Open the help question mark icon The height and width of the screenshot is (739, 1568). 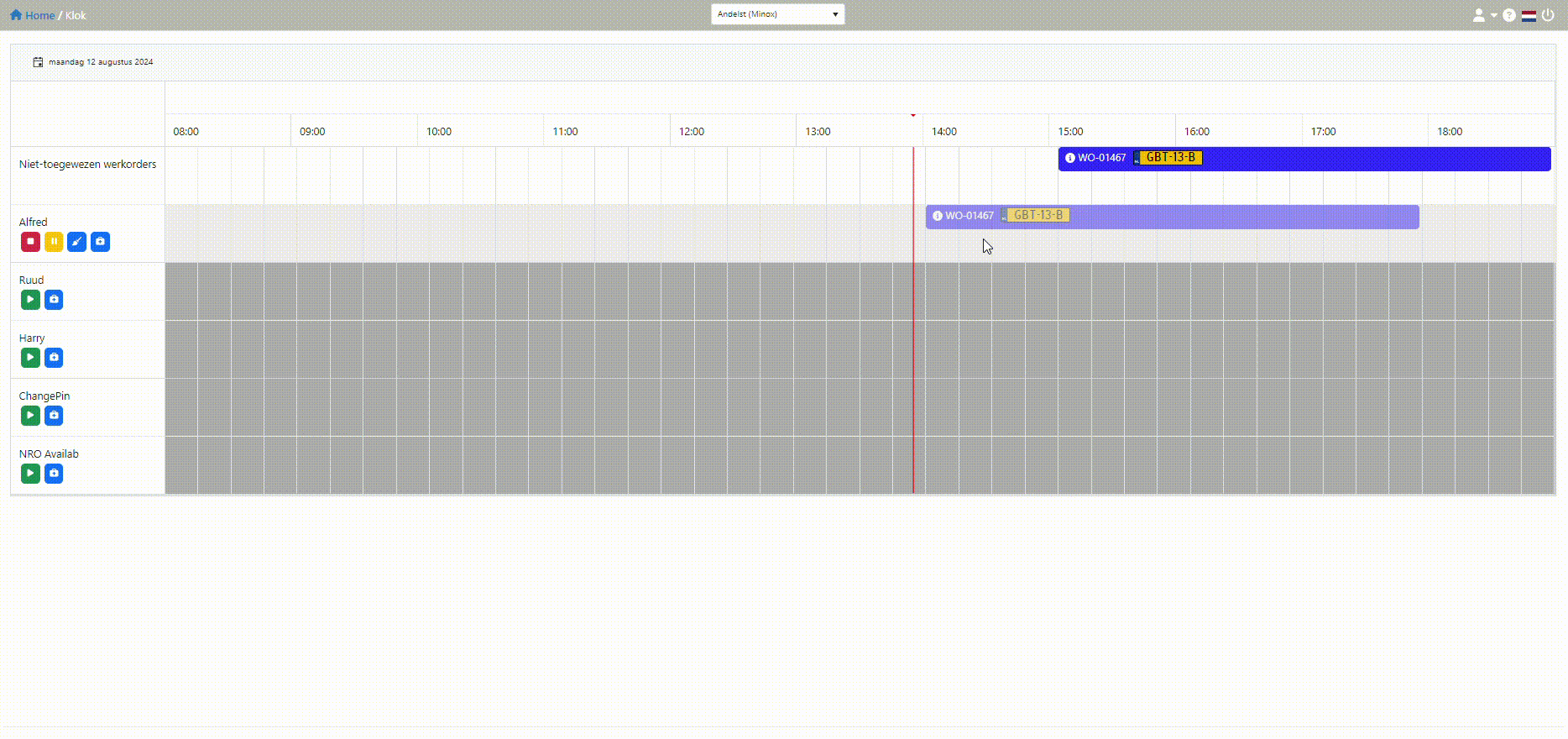1509,15
